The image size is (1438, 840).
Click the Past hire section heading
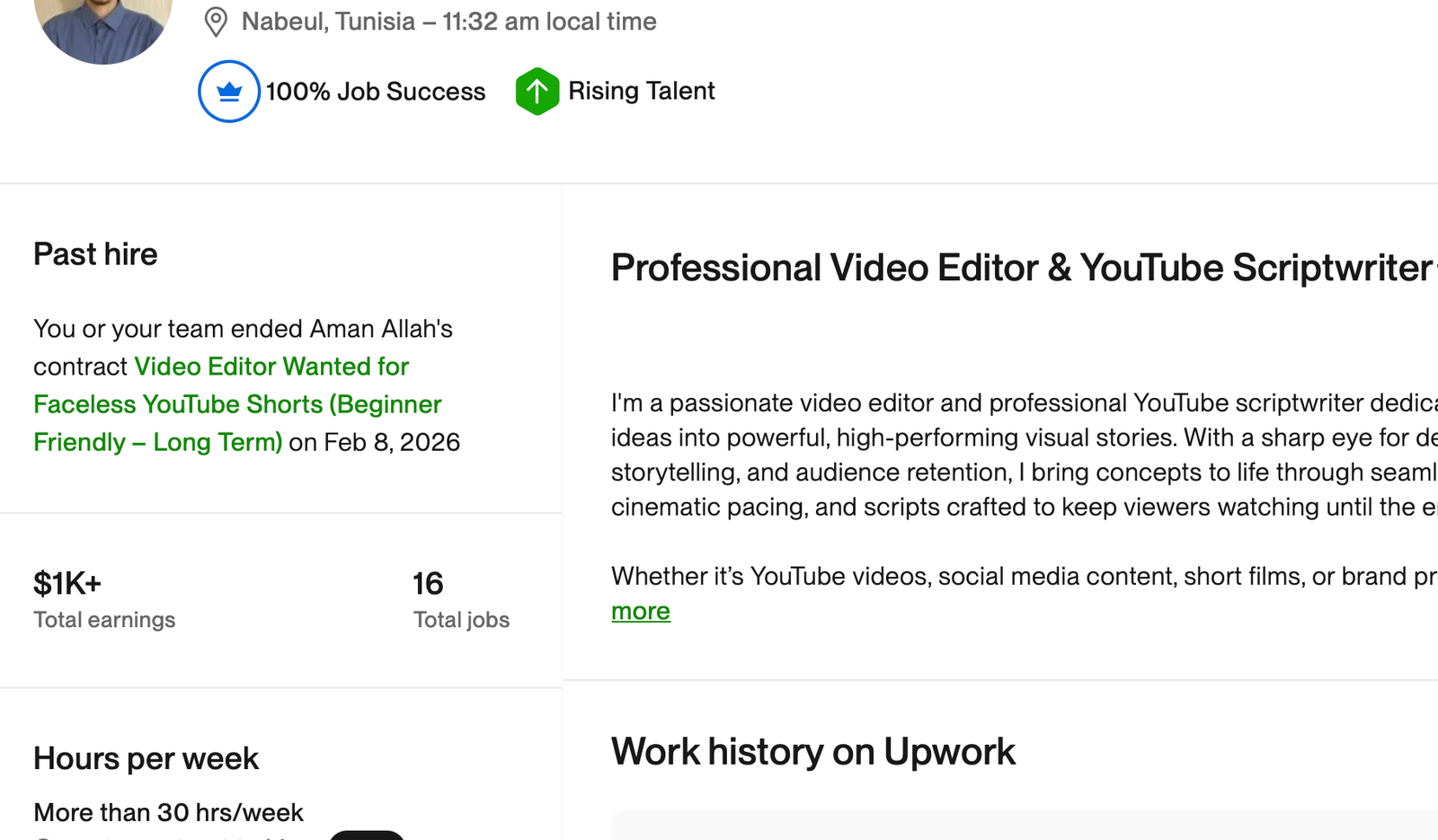[95, 254]
